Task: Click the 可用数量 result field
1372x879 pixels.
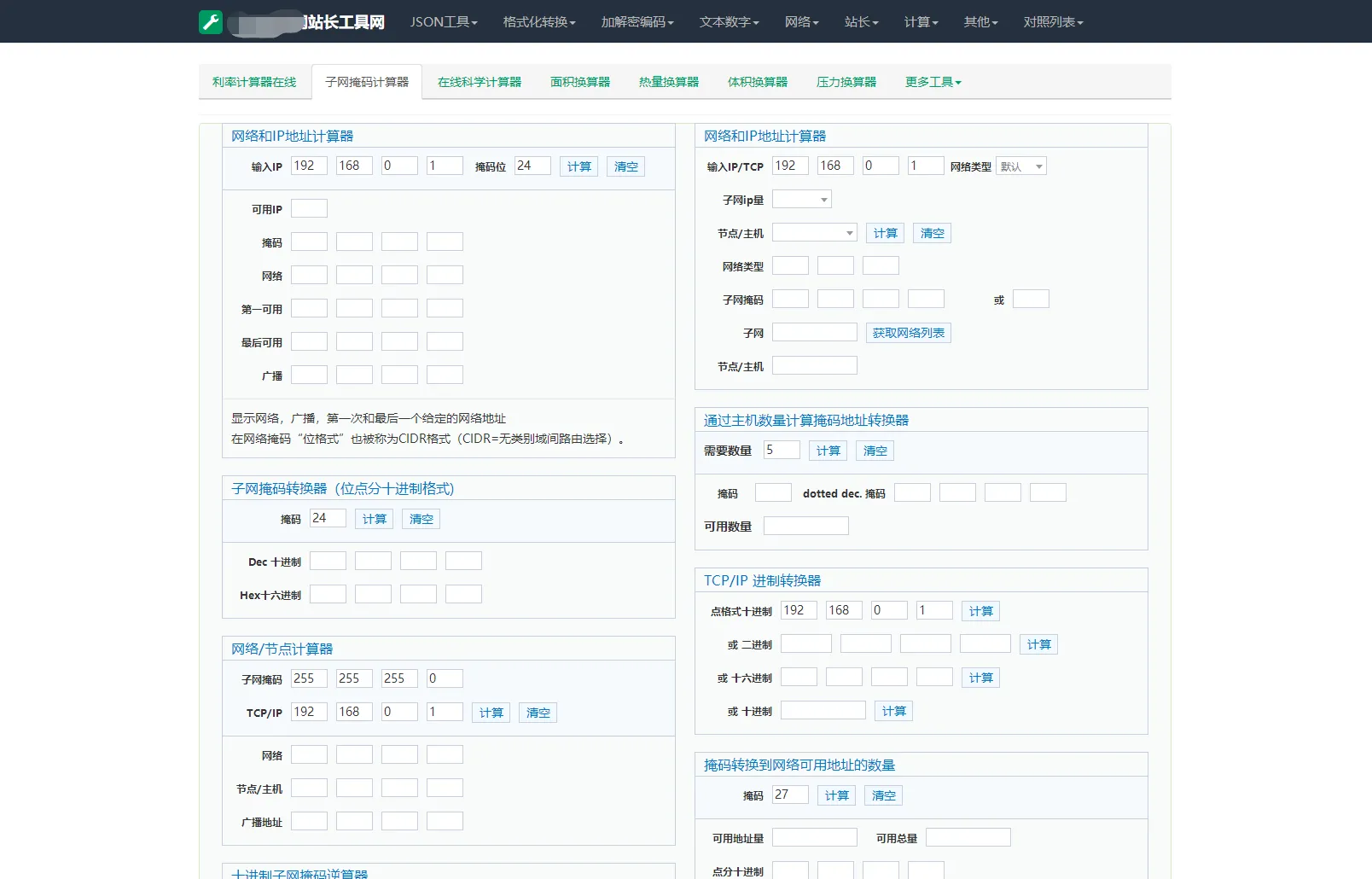Action: (x=806, y=526)
